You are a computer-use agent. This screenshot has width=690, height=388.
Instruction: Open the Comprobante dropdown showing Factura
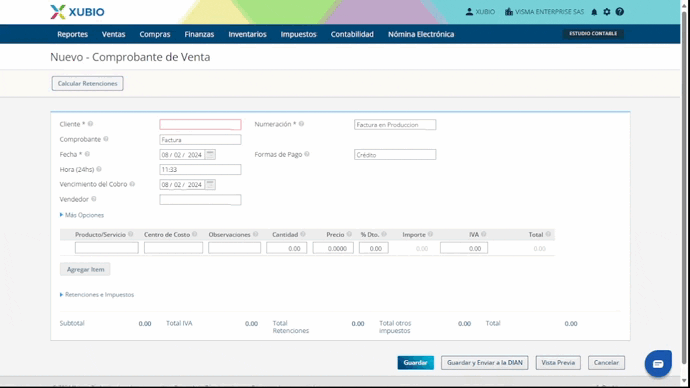tap(200, 139)
